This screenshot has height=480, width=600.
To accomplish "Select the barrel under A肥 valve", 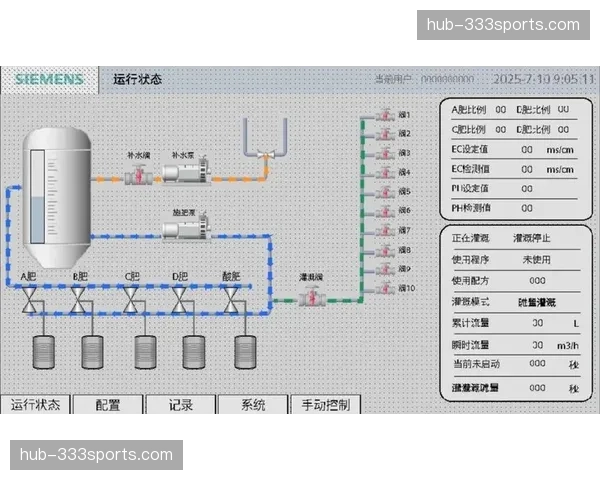I will click(43, 352).
